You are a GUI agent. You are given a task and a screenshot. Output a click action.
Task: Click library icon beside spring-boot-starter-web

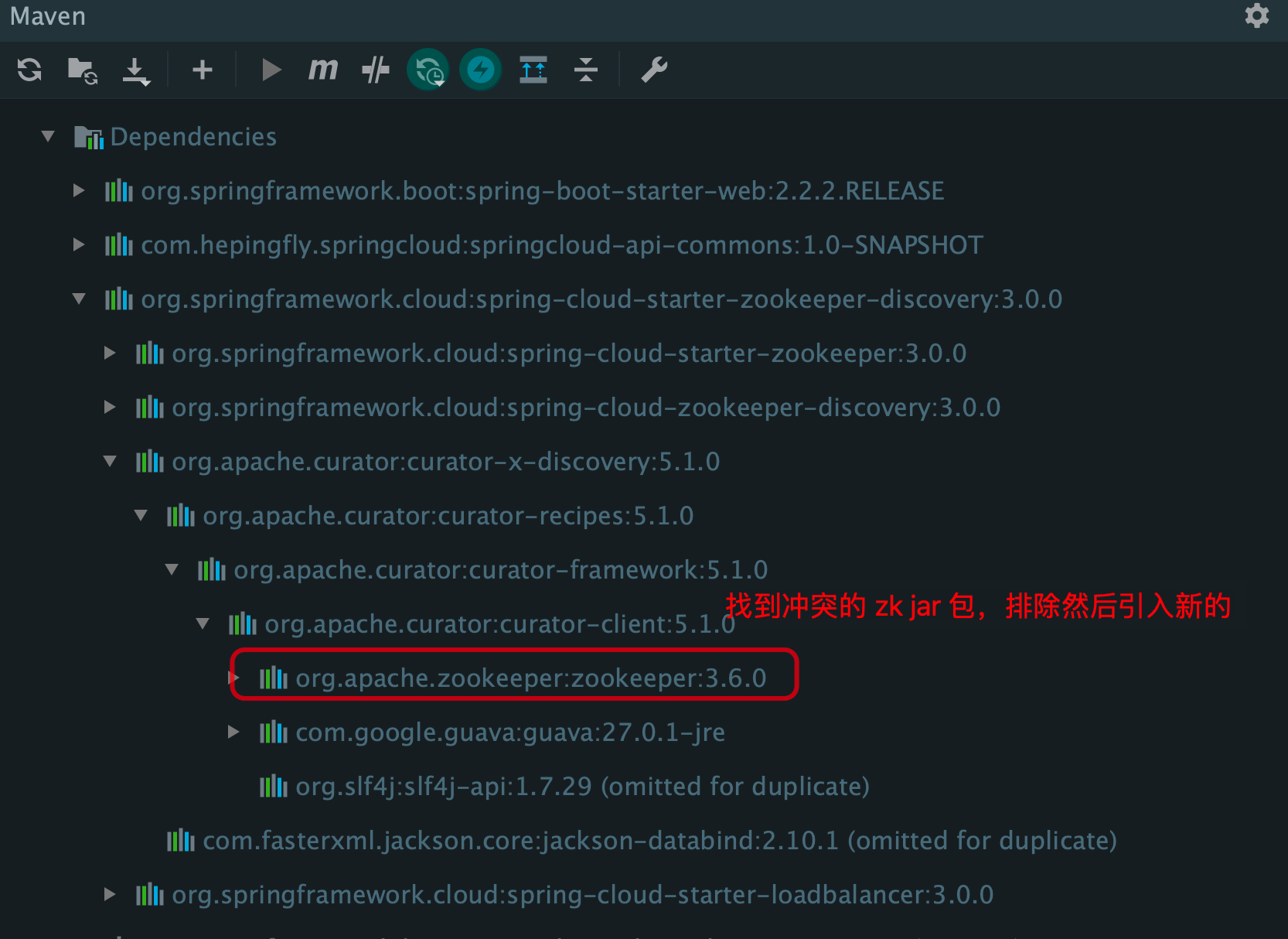pyautogui.click(x=118, y=191)
